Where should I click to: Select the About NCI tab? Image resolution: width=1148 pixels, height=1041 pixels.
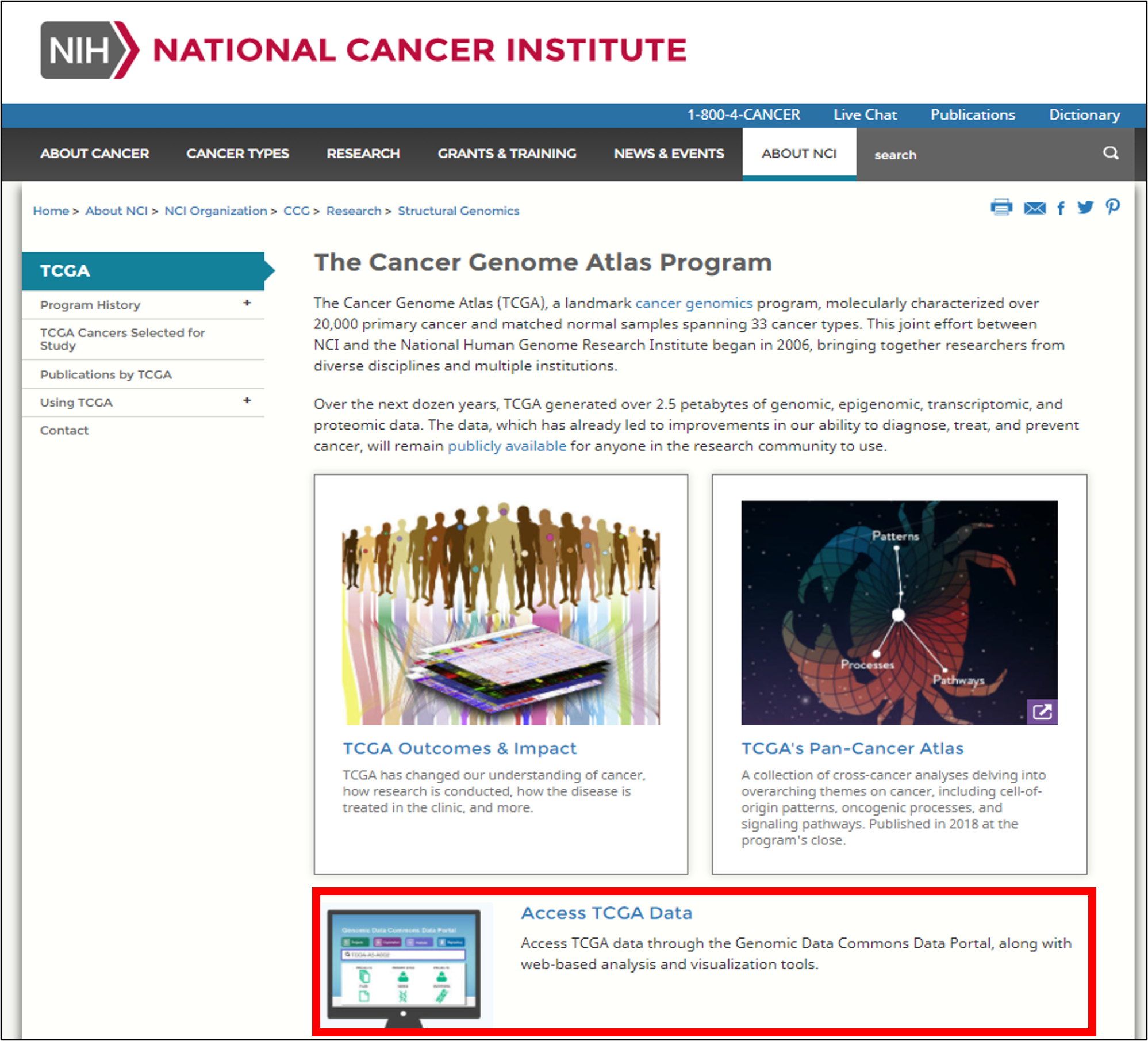[x=799, y=154]
